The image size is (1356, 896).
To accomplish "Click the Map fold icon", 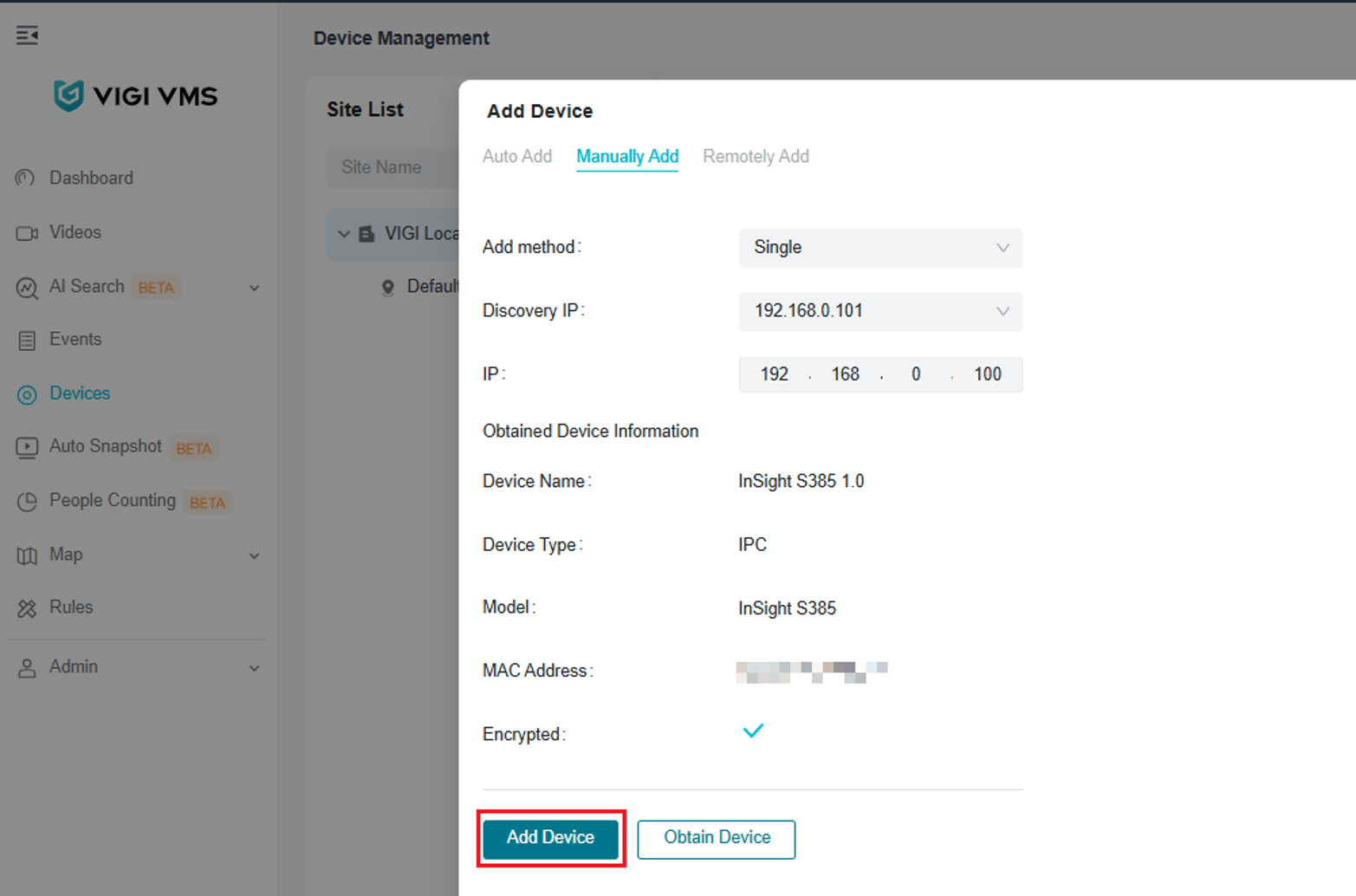I will (27, 555).
